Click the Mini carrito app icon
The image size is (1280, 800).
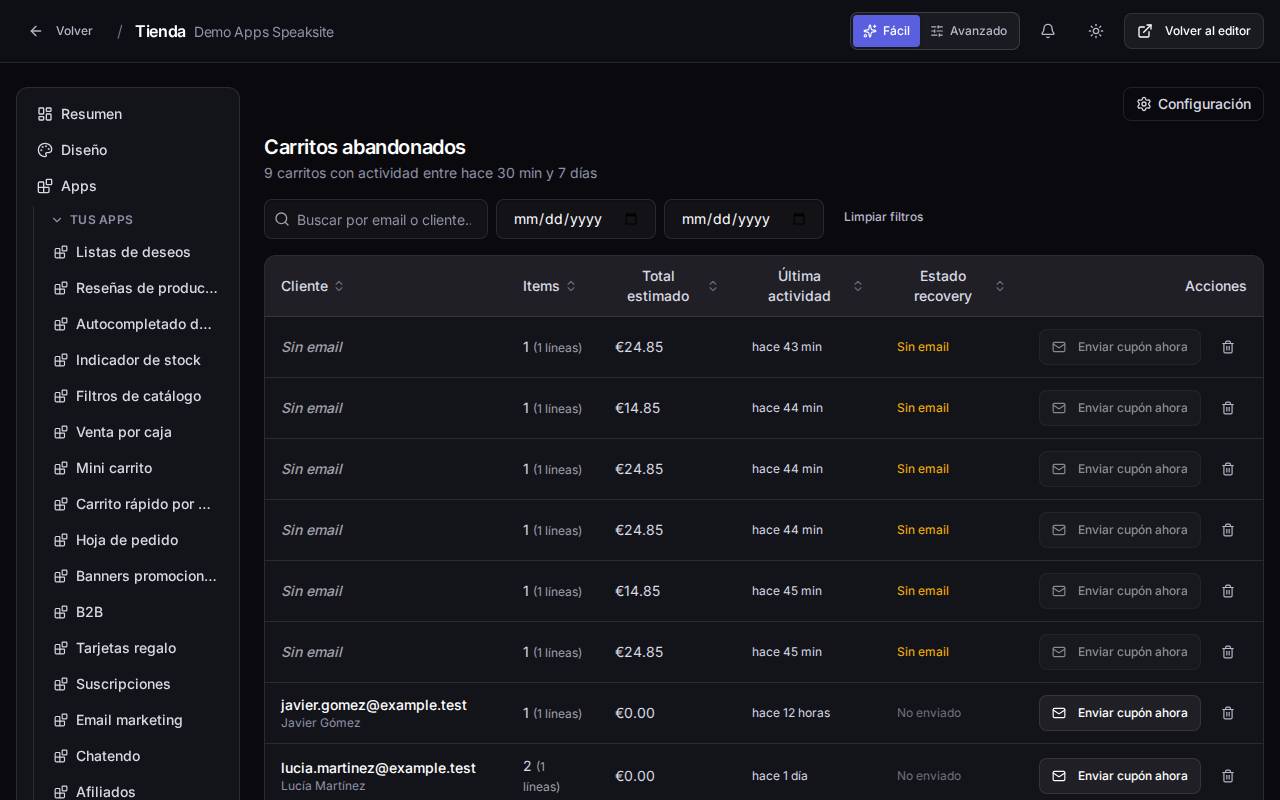point(60,468)
